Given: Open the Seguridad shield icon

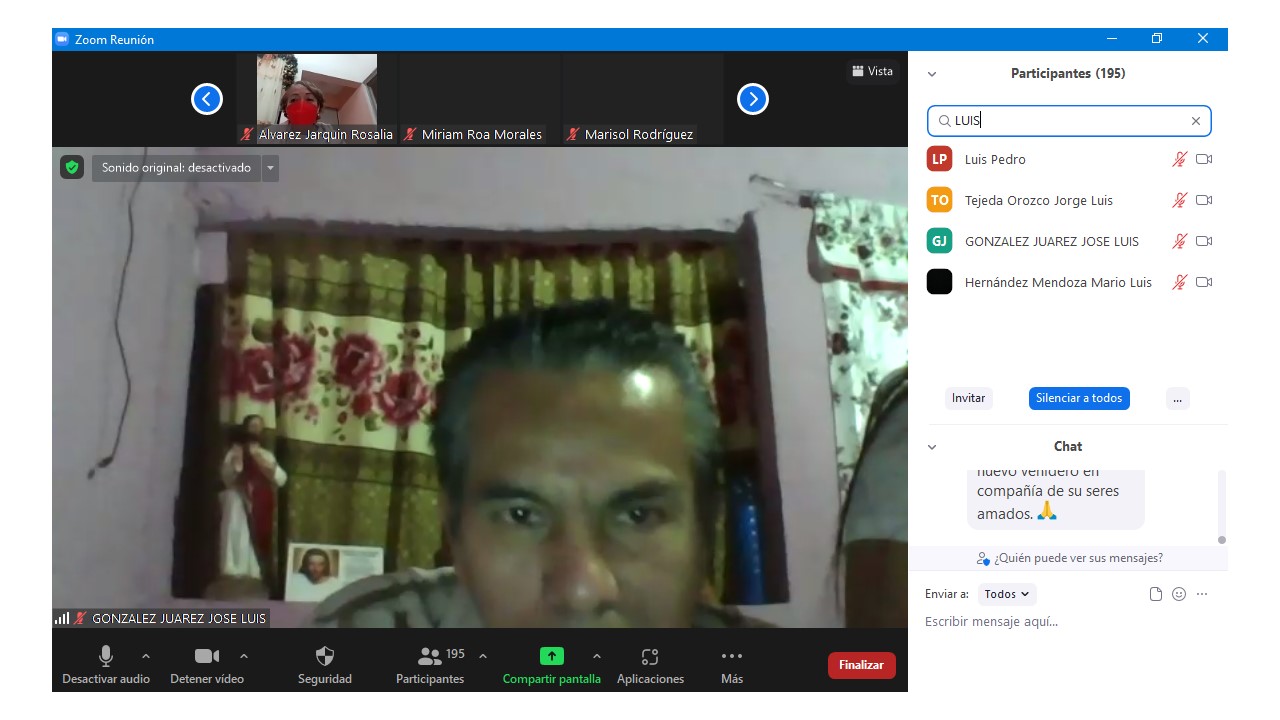Looking at the screenshot, I should coord(325,656).
